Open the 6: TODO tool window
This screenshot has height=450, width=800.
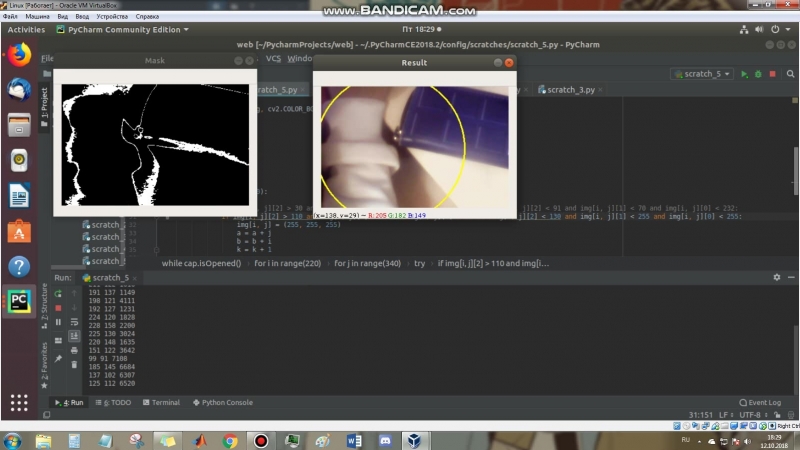113,403
